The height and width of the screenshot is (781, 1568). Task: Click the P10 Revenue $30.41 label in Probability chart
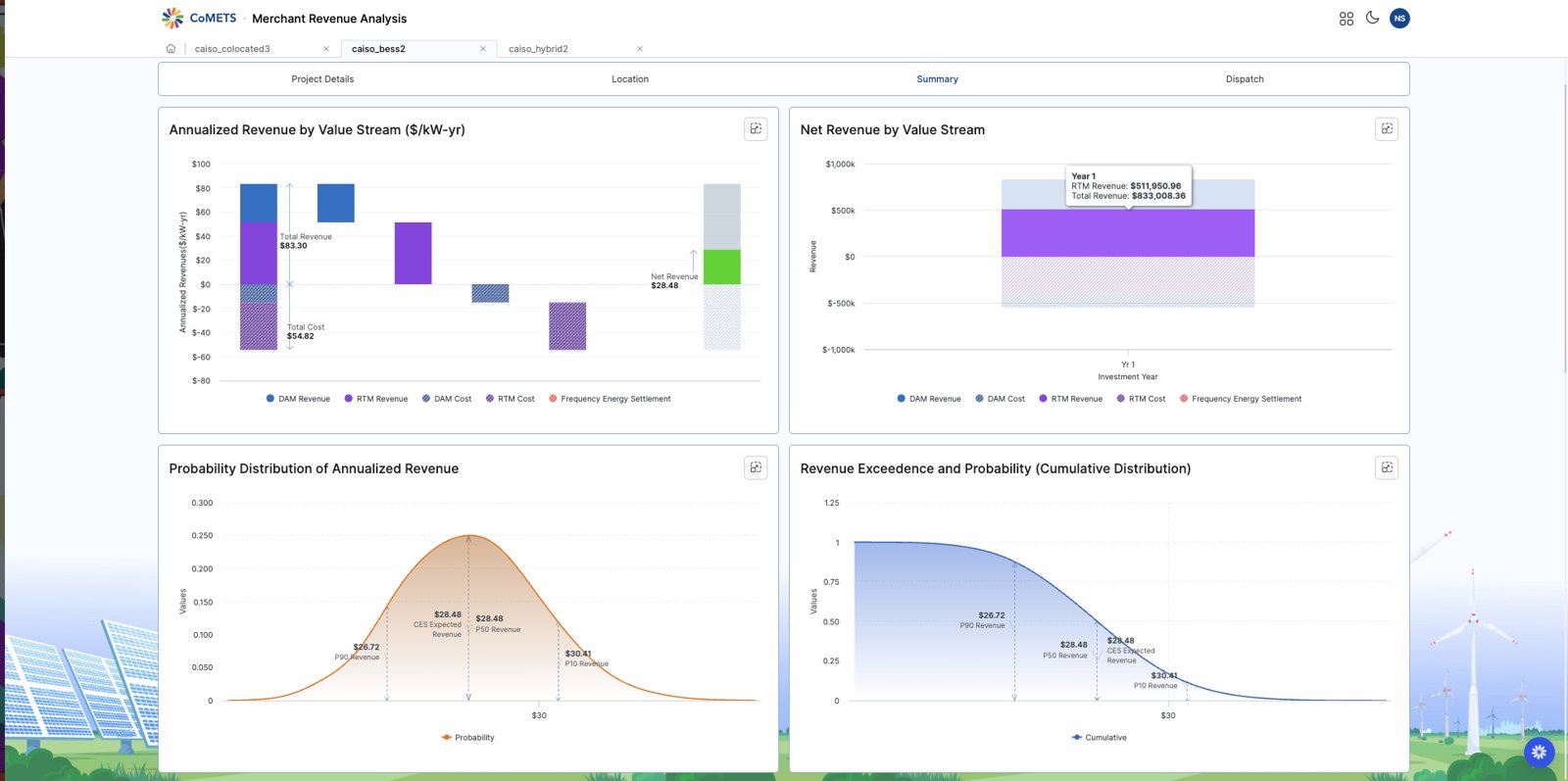pyautogui.click(x=586, y=659)
